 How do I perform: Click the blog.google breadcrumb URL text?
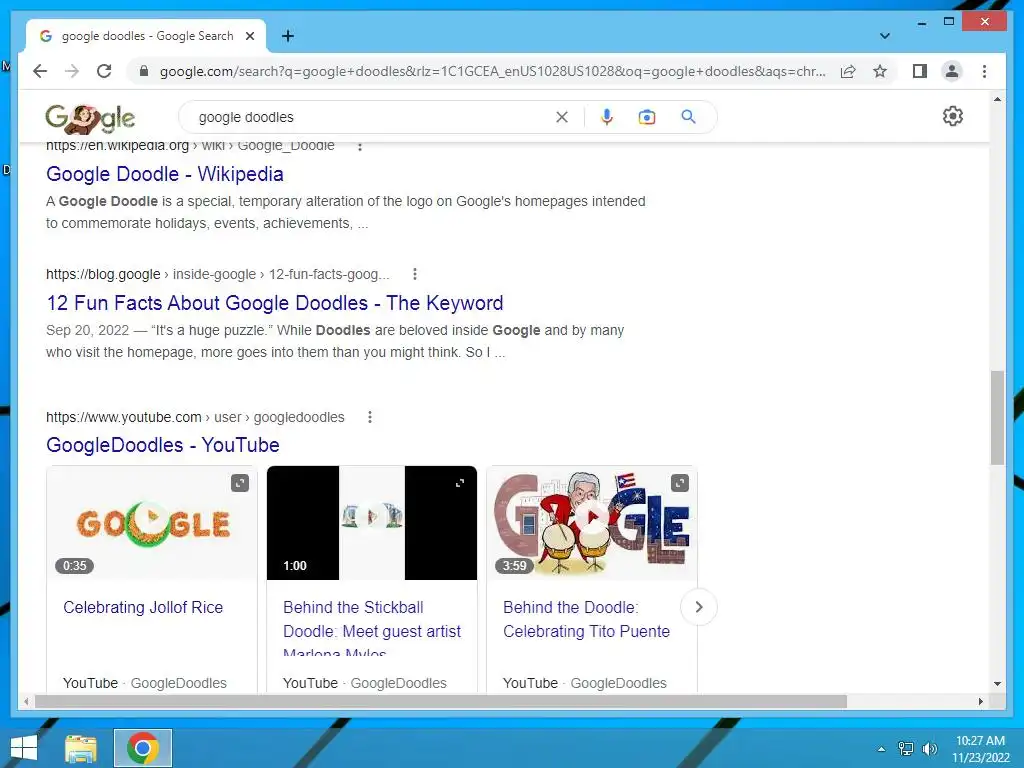click(217, 274)
